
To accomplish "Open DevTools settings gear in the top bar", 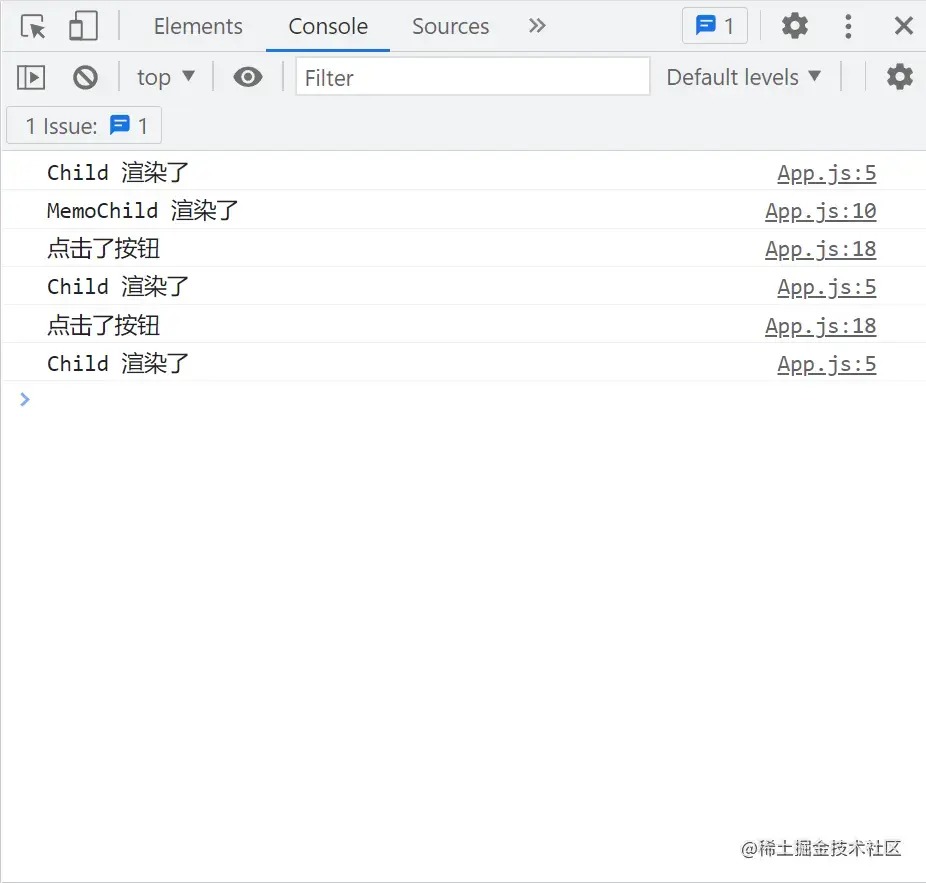I will (x=794, y=26).
